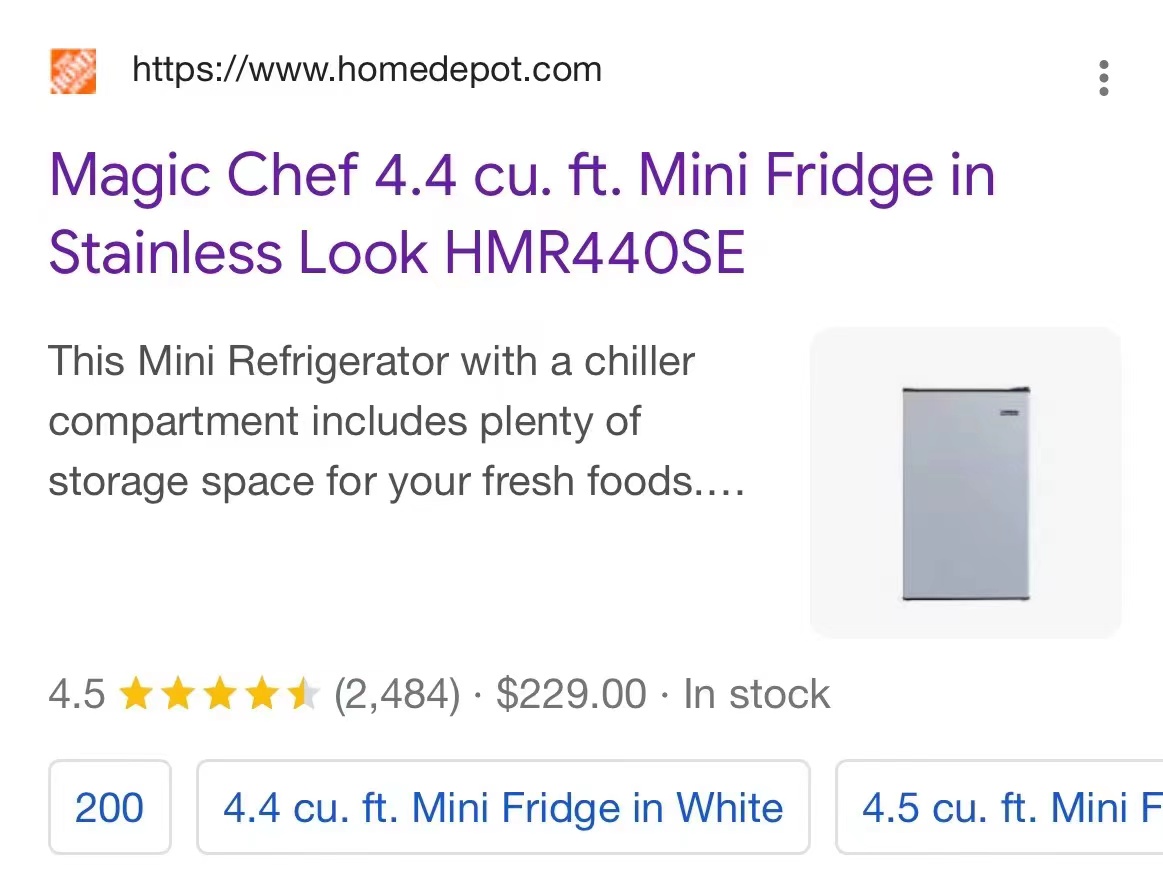Click the half-filled fifth rating star

click(x=302, y=694)
